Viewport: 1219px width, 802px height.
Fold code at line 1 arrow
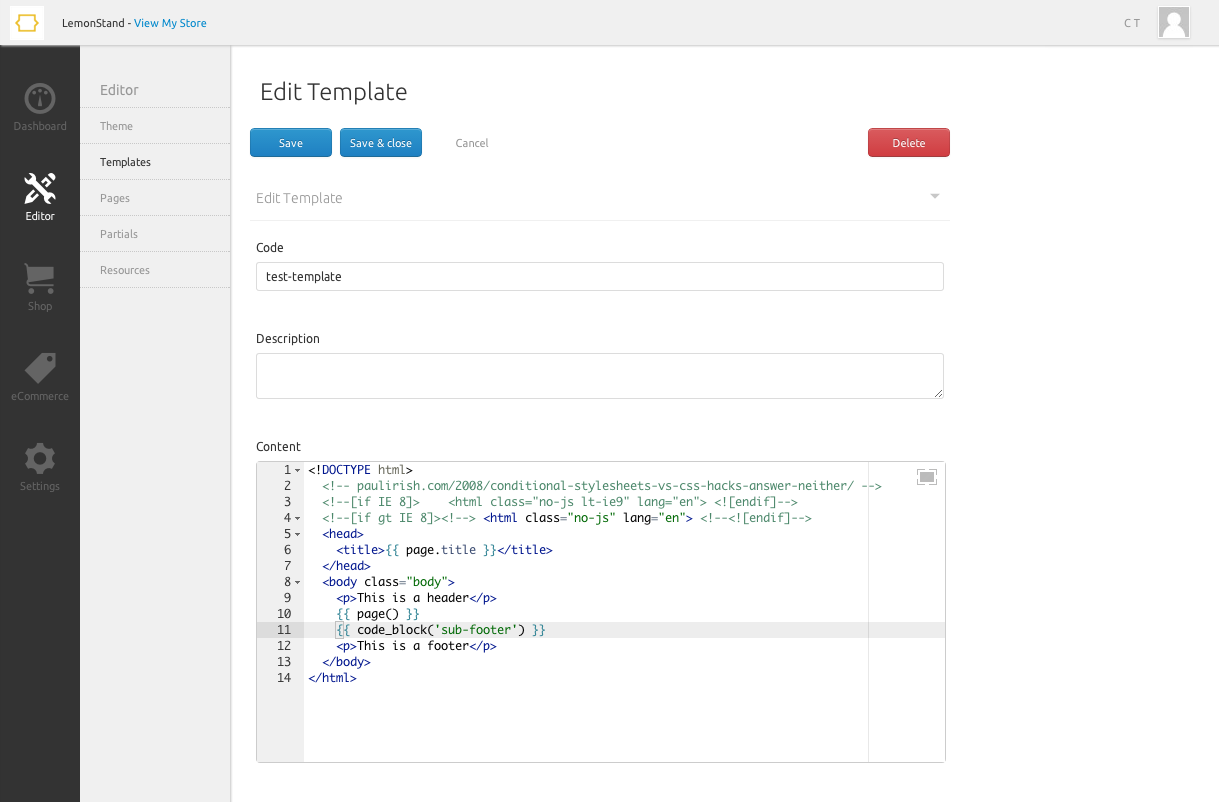click(x=298, y=470)
